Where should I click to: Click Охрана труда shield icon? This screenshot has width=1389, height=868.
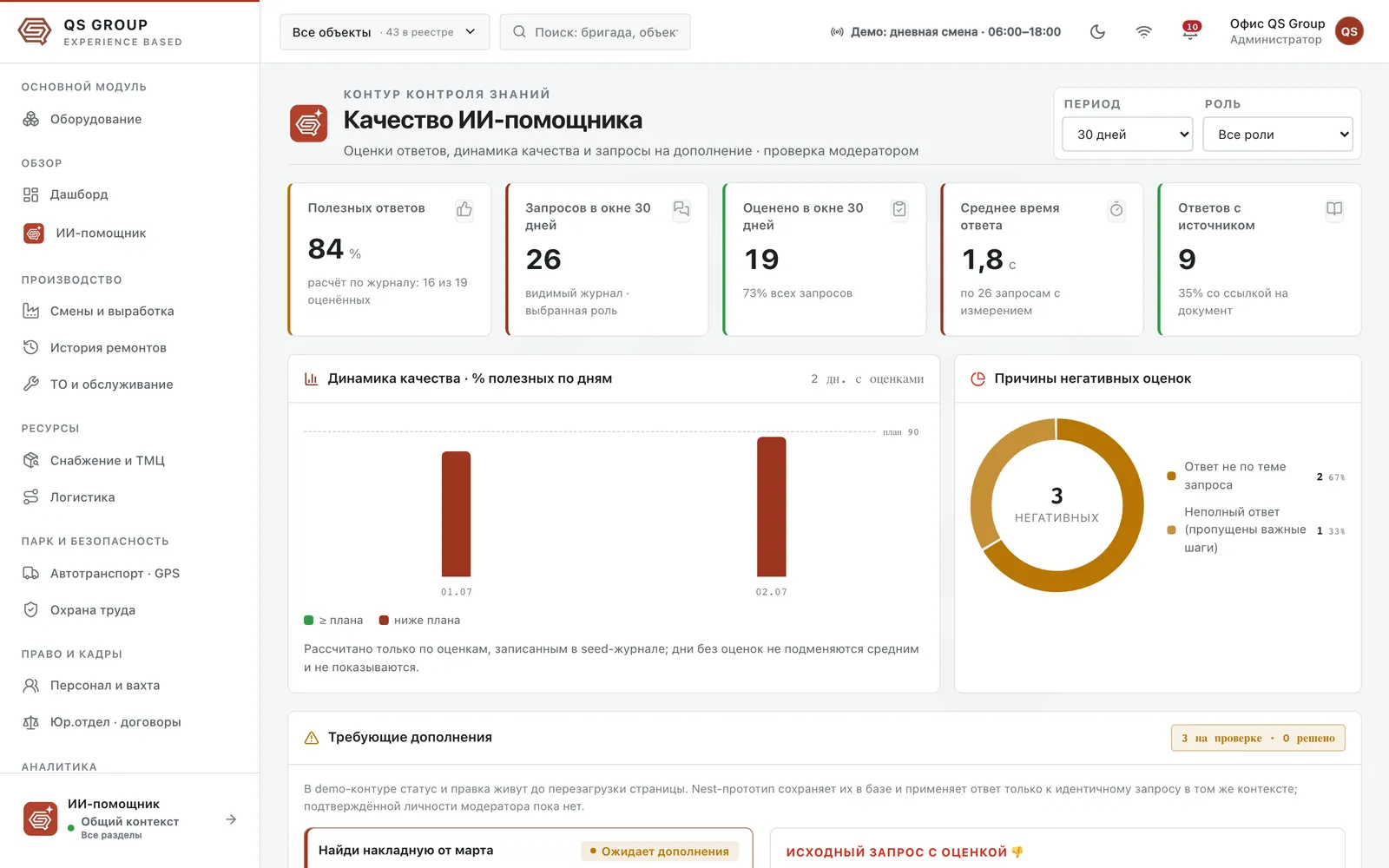(31, 609)
